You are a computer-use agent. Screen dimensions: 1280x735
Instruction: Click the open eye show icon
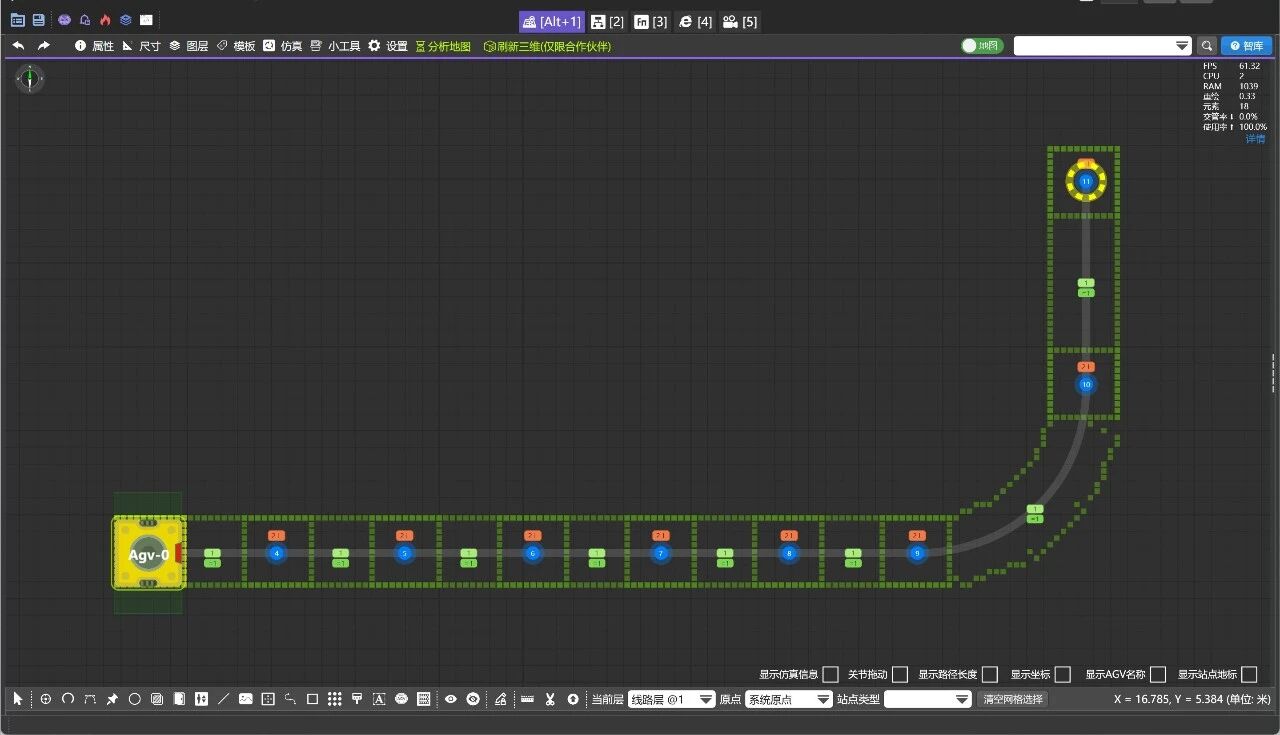(x=450, y=699)
